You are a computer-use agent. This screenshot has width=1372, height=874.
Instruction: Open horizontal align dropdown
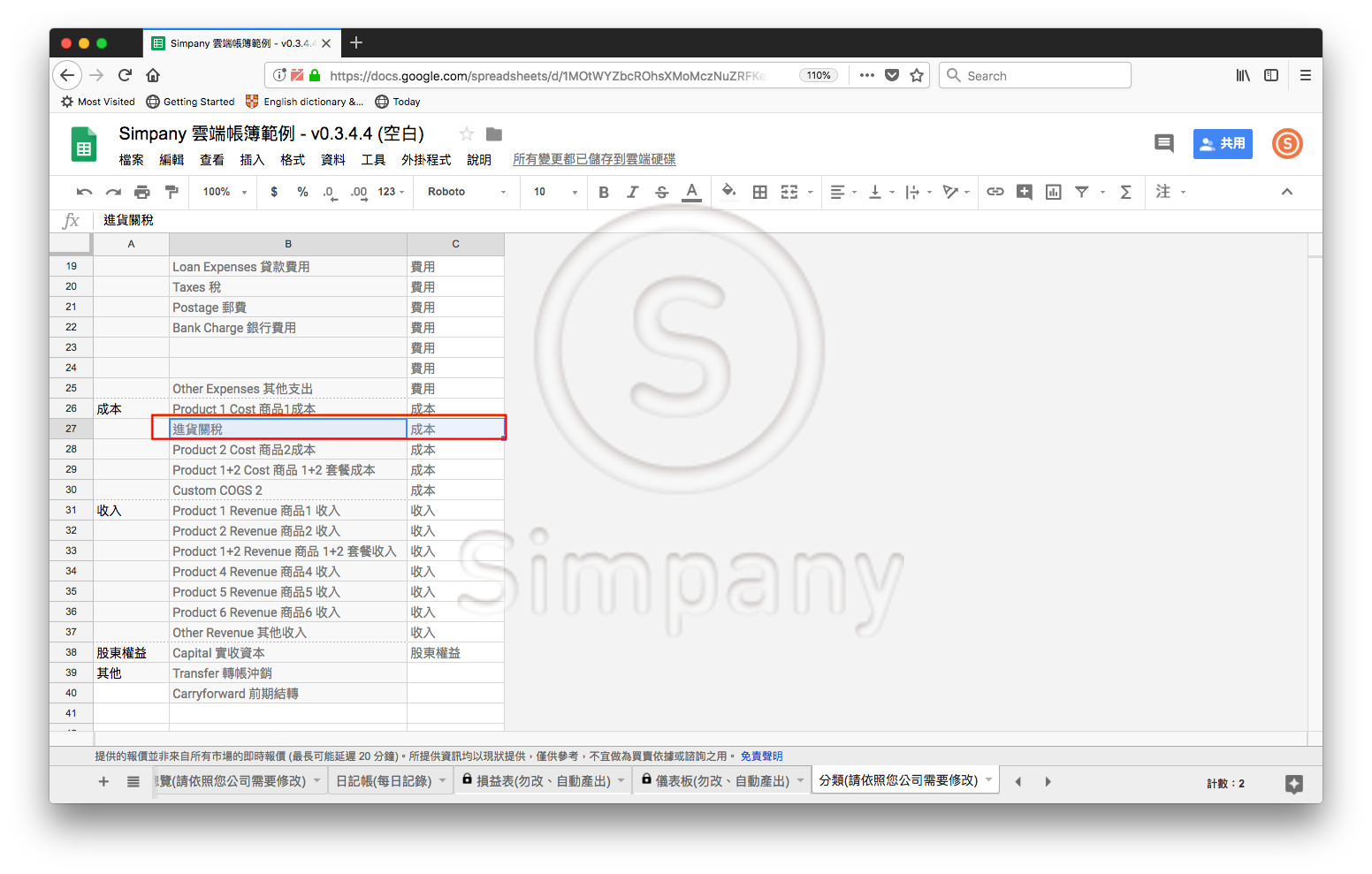click(843, 192)
